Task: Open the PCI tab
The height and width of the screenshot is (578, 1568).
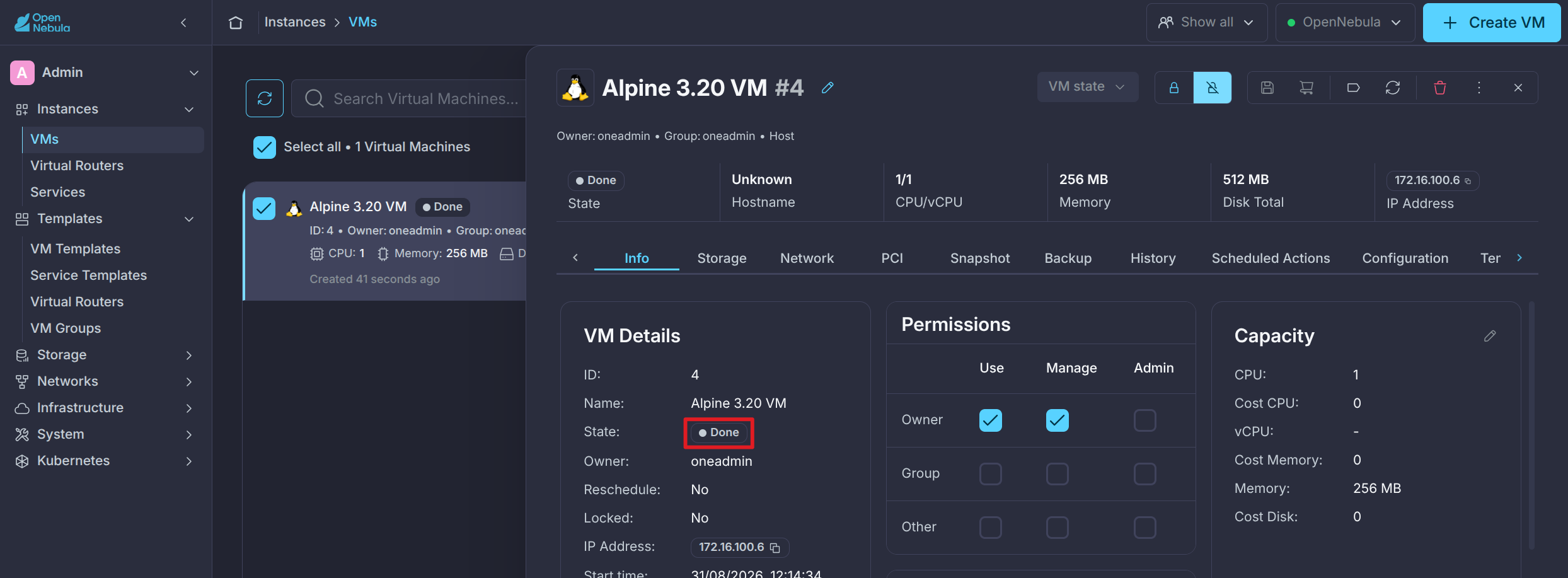Action: (892, 258)
